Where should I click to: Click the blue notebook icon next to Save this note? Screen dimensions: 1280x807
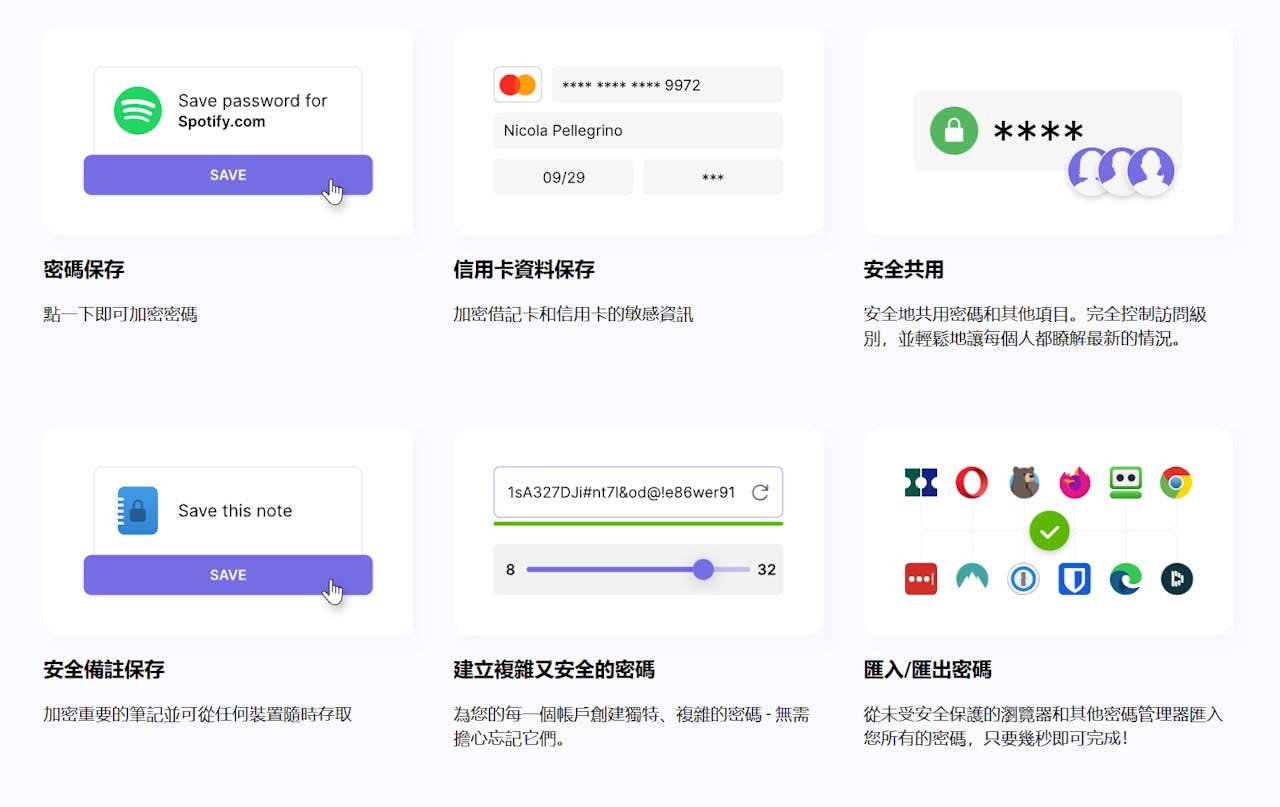(137, 510)
